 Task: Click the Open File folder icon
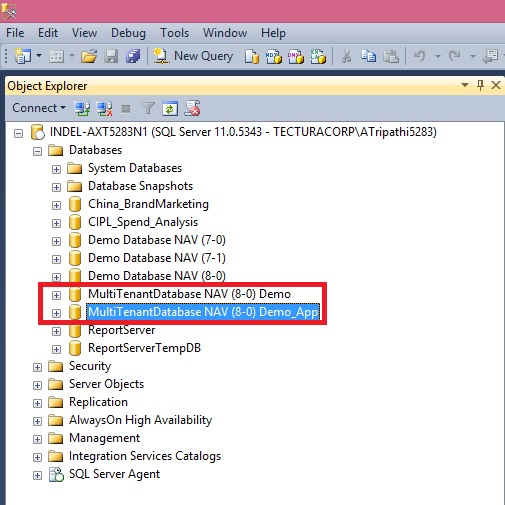(x=89, y=56)
